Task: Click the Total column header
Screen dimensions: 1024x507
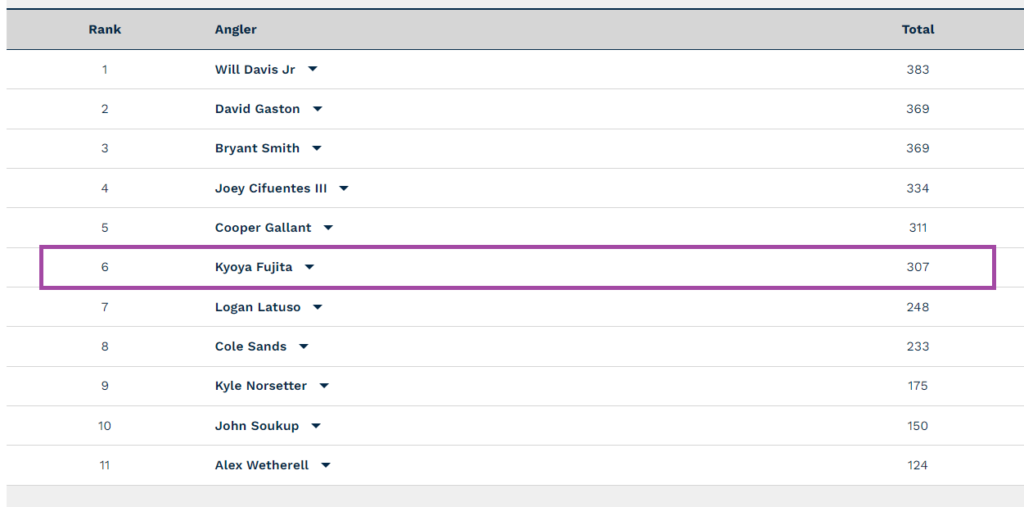Action: (918, 29)
